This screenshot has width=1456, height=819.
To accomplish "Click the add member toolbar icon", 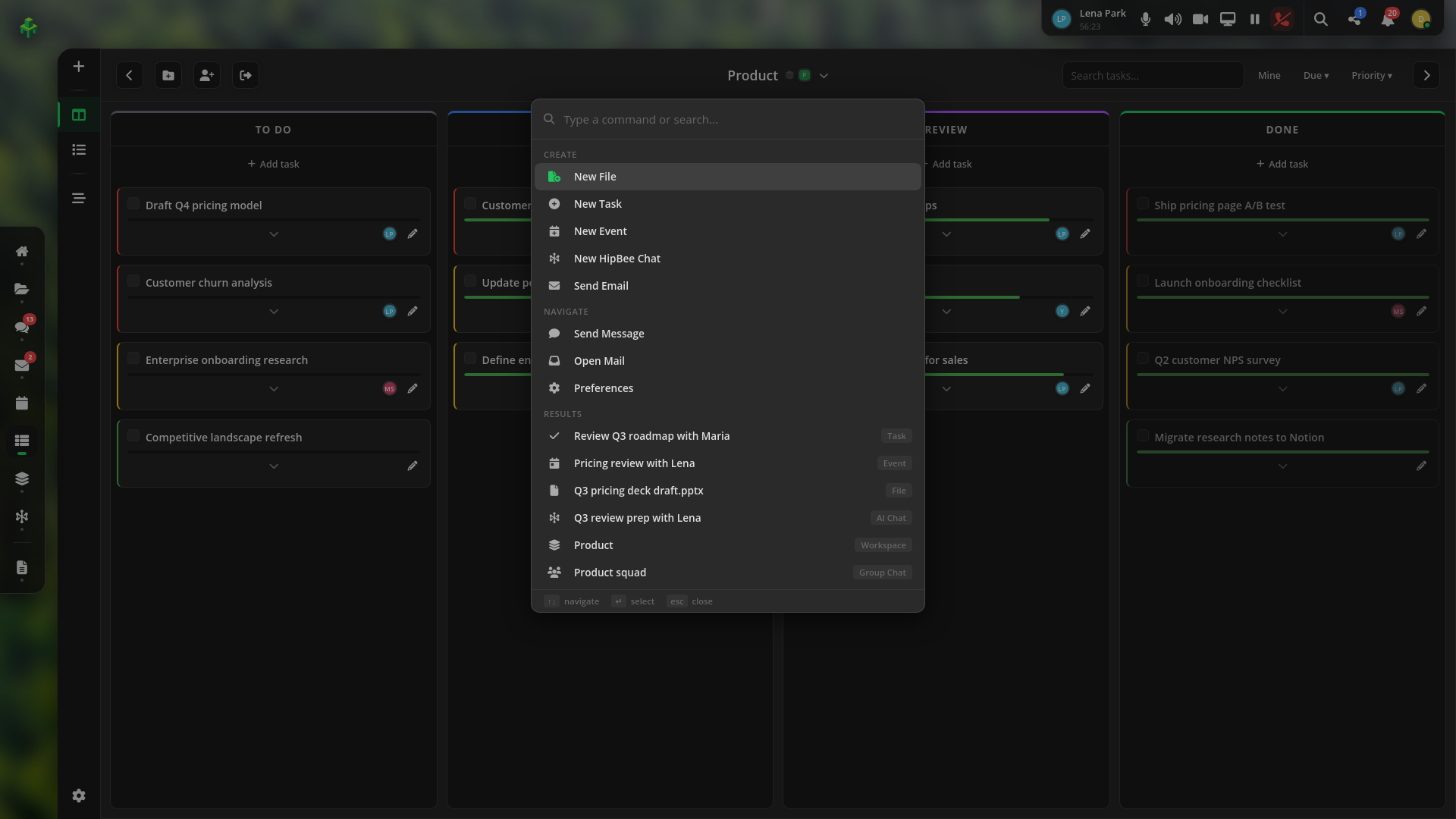I will (207, 75).
